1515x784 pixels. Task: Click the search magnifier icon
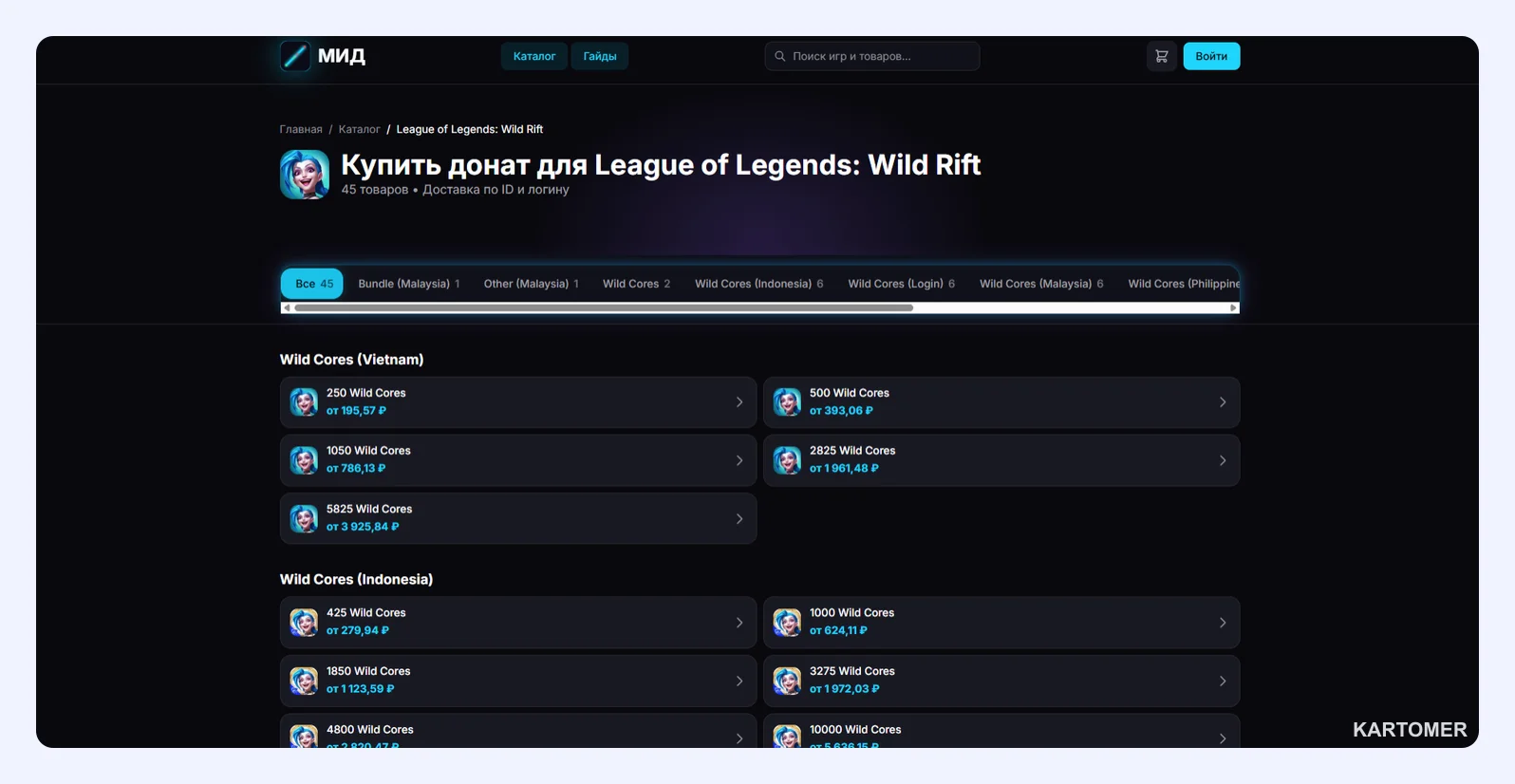coord(780,56)
